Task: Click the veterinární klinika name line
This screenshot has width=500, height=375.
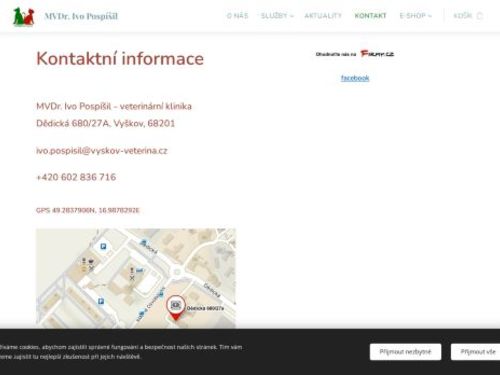Action: pos(114,106)
